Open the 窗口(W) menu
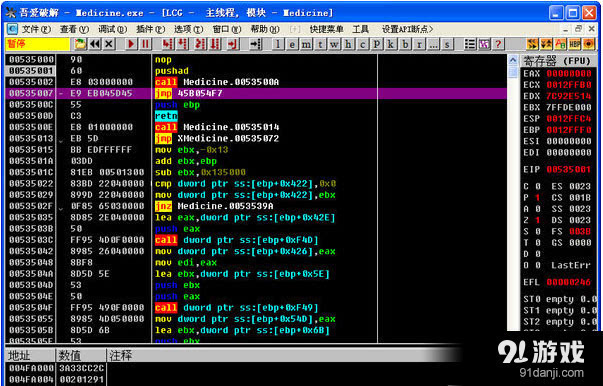Viewport: 603px width, 386px height. 227,29
